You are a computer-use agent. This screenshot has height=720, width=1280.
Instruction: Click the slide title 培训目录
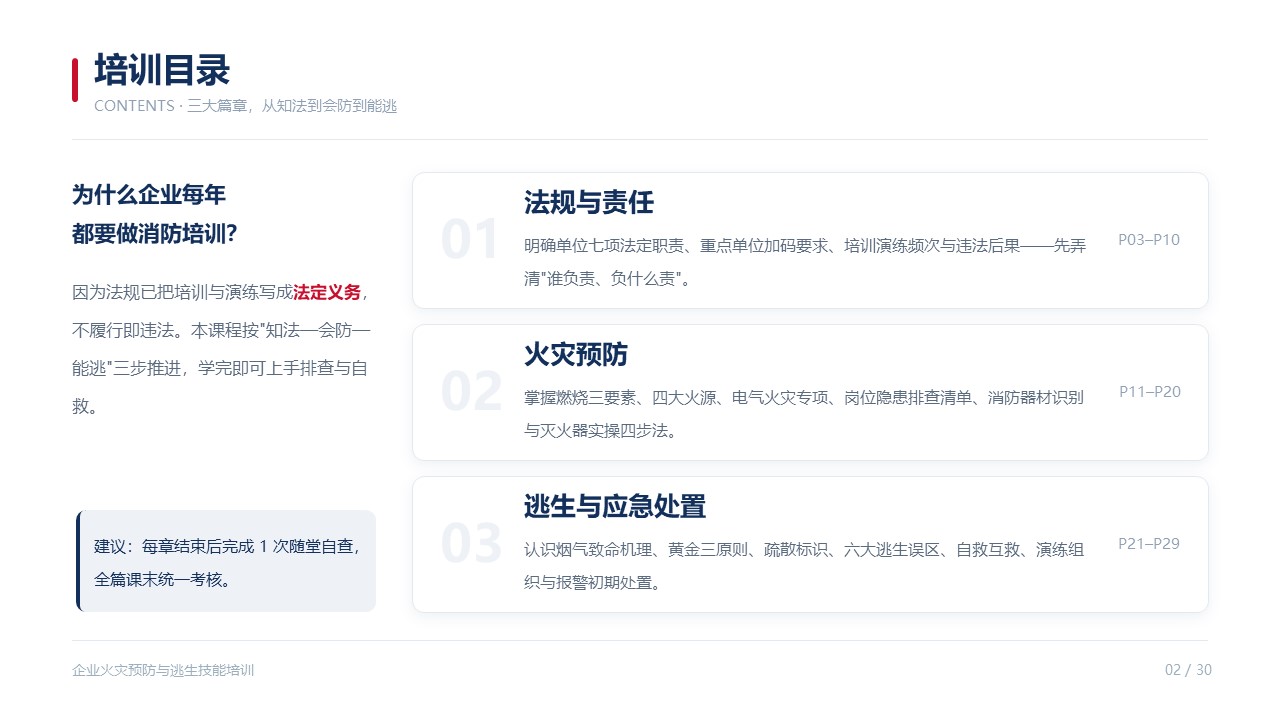point(162,71)
